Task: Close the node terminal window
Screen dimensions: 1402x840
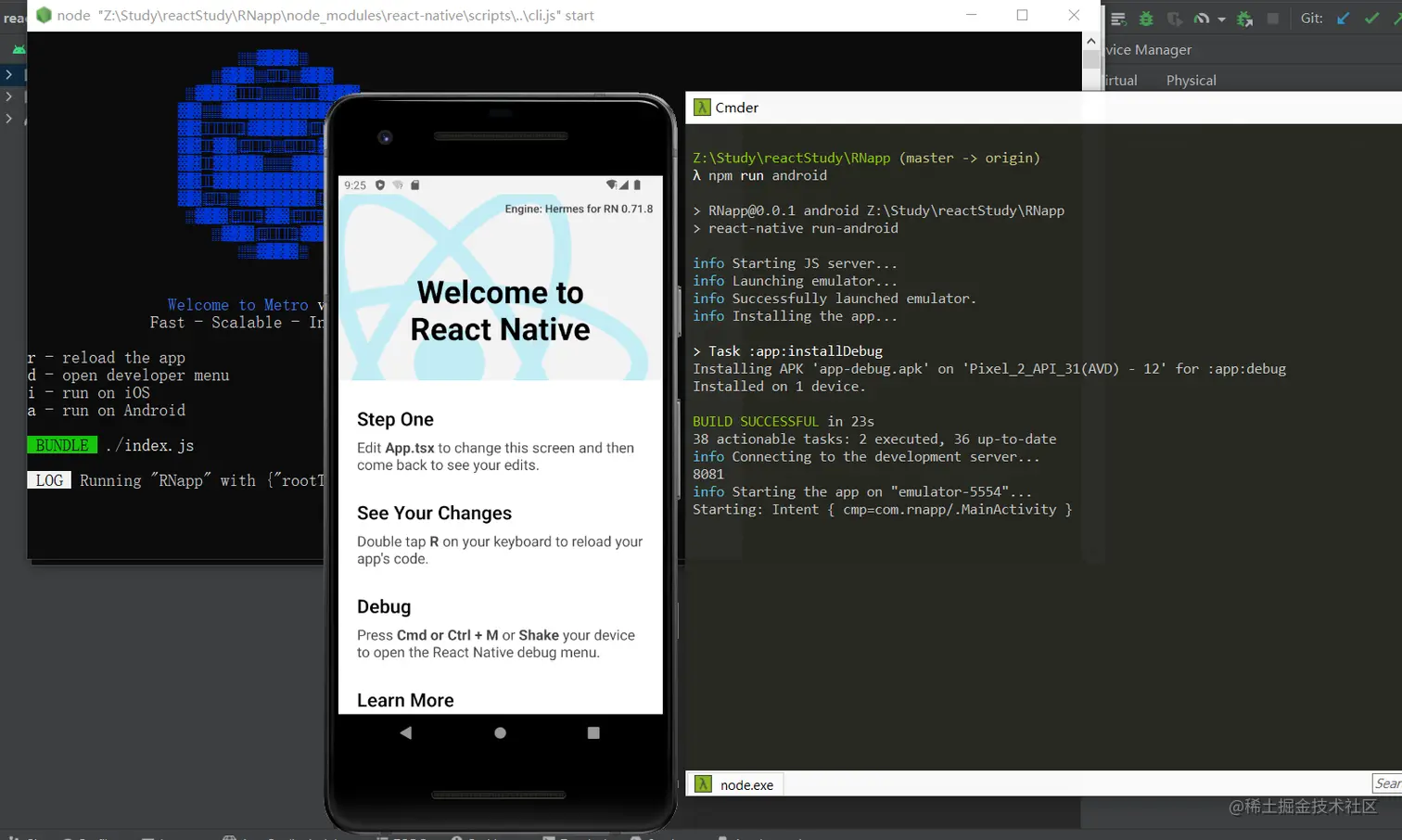Action: [x=1074, y=15]
